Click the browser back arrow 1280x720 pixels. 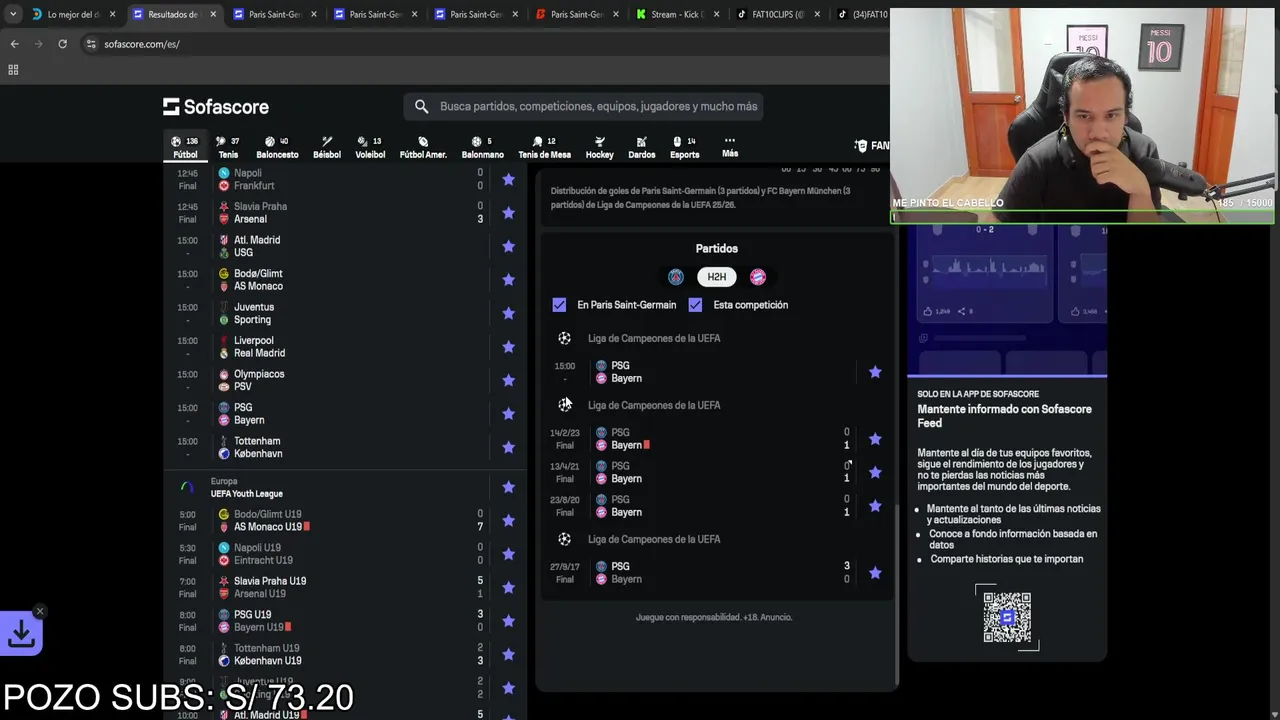coord(14,44)
